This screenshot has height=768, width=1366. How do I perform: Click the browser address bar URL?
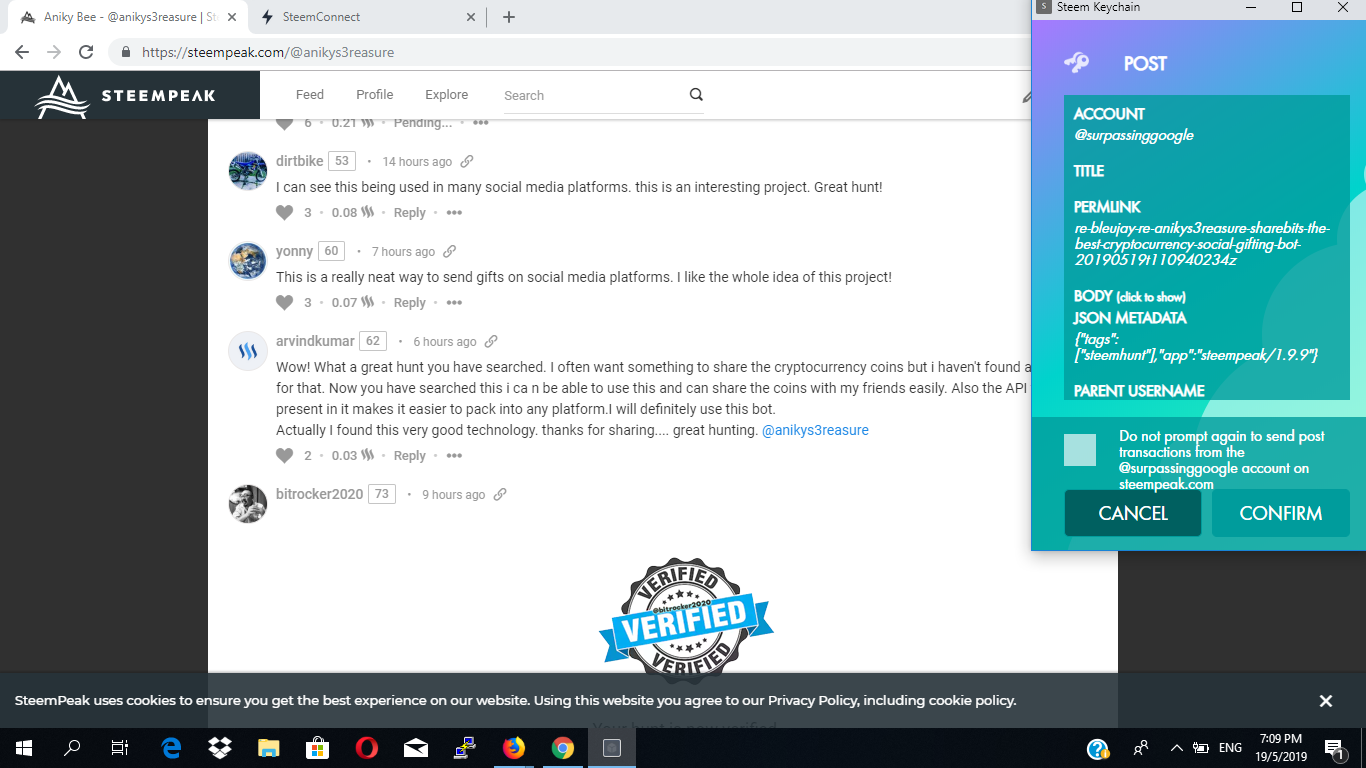[x=268, y=52]
